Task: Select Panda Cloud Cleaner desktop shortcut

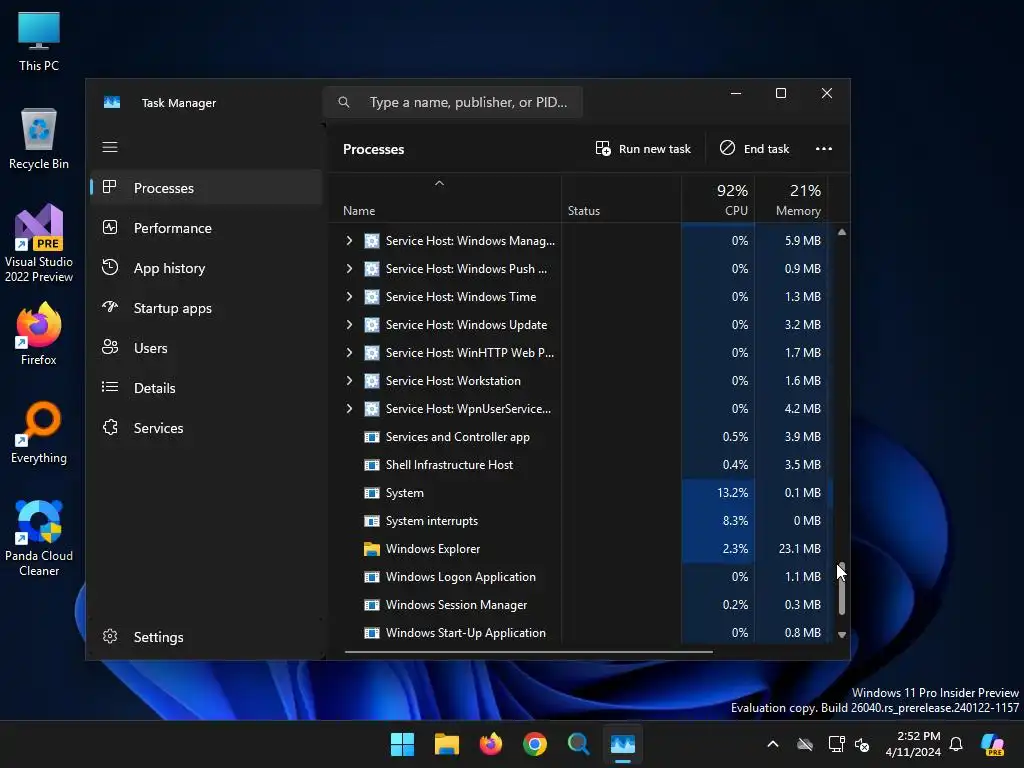Action: tap(39, 538)
